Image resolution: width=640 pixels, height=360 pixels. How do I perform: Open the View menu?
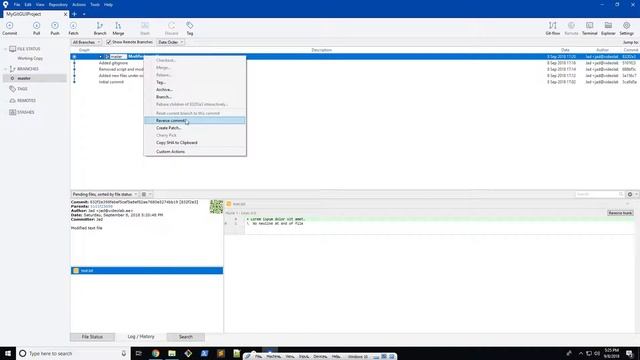(40, 4)
